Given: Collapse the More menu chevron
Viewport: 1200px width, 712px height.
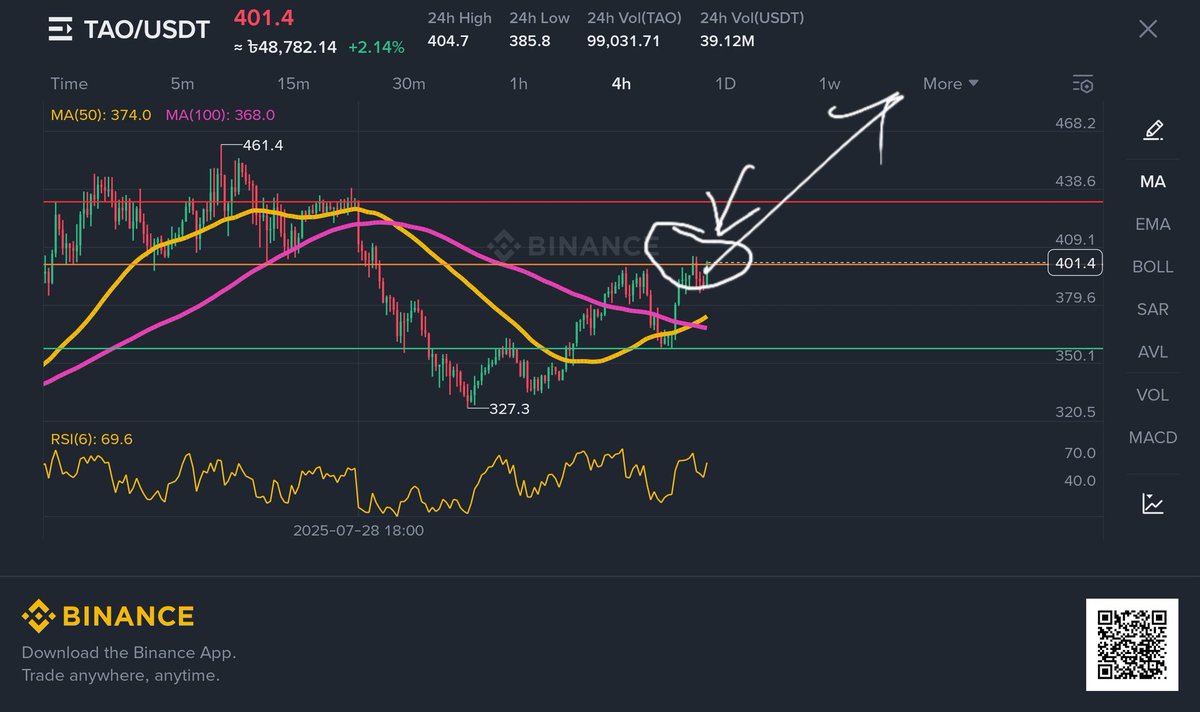Looking at the screenshot, I should click(975, 84).
